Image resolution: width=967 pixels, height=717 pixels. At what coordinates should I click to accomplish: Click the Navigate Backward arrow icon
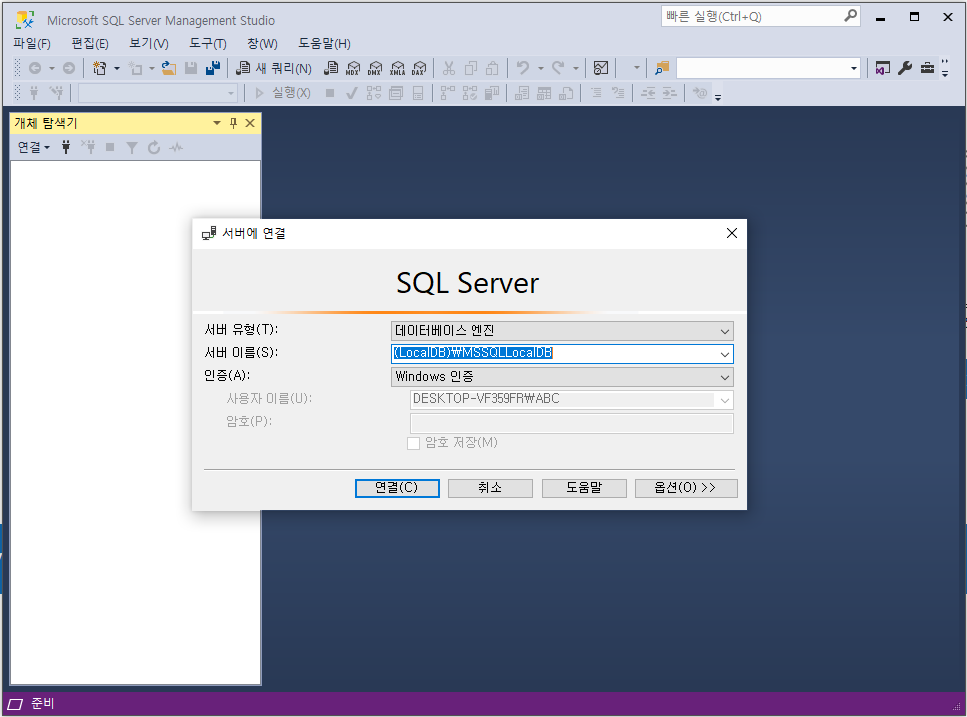(x=35, y=68)
